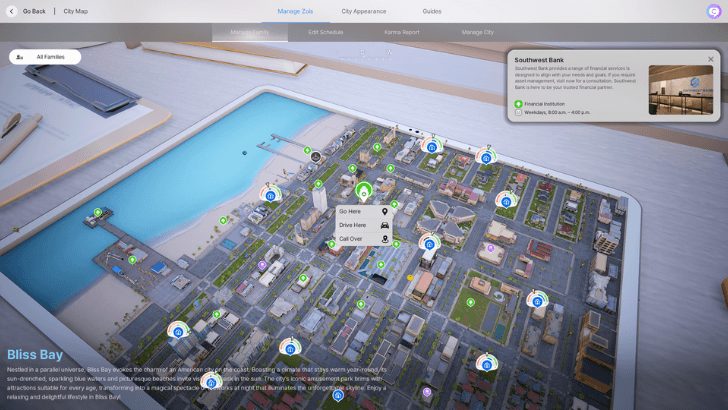
Task: Open the Guides tab
Action: coord(432,11)
